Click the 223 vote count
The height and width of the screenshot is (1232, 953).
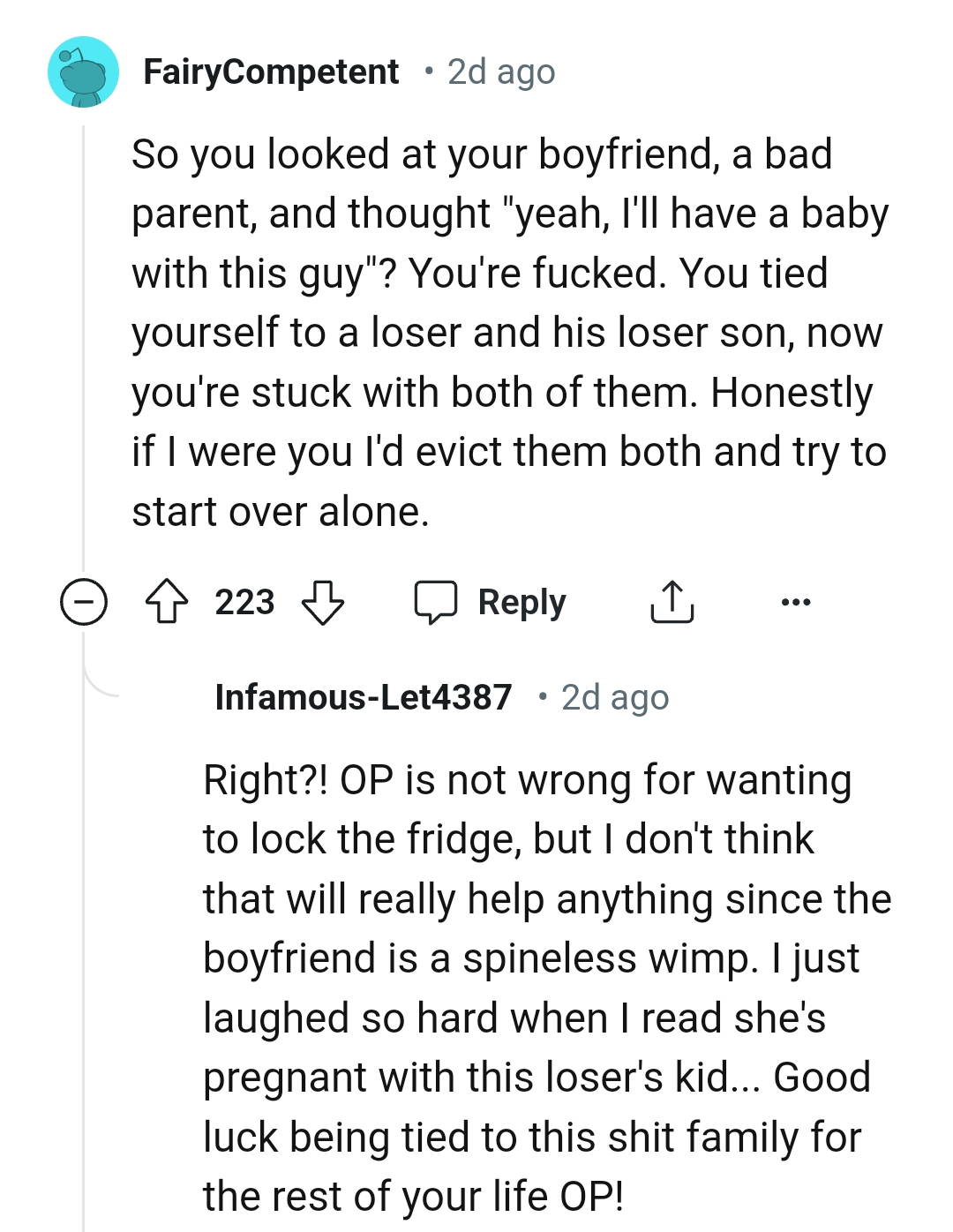[x=244, y=602]
